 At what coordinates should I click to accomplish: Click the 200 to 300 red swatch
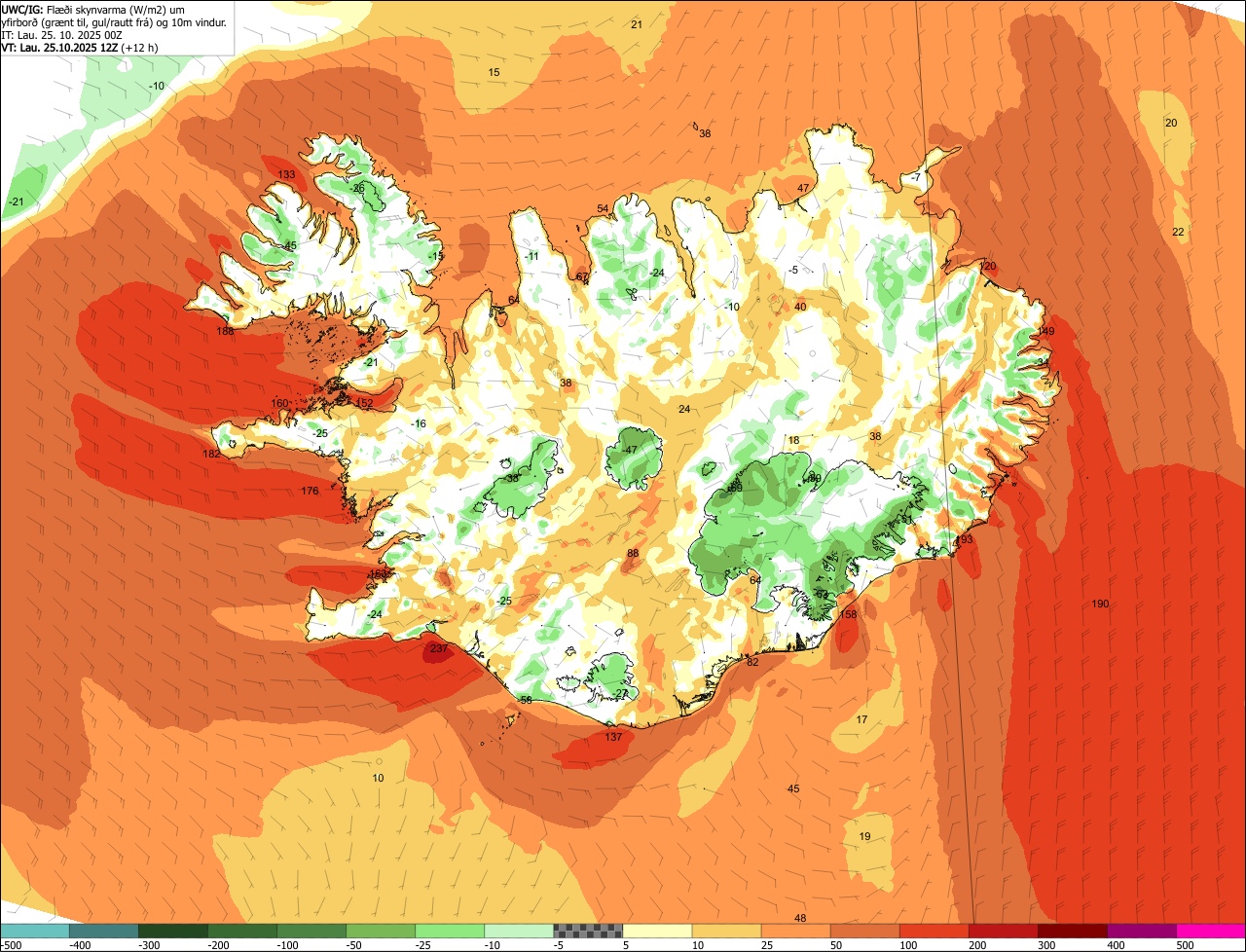(1003, 931)
